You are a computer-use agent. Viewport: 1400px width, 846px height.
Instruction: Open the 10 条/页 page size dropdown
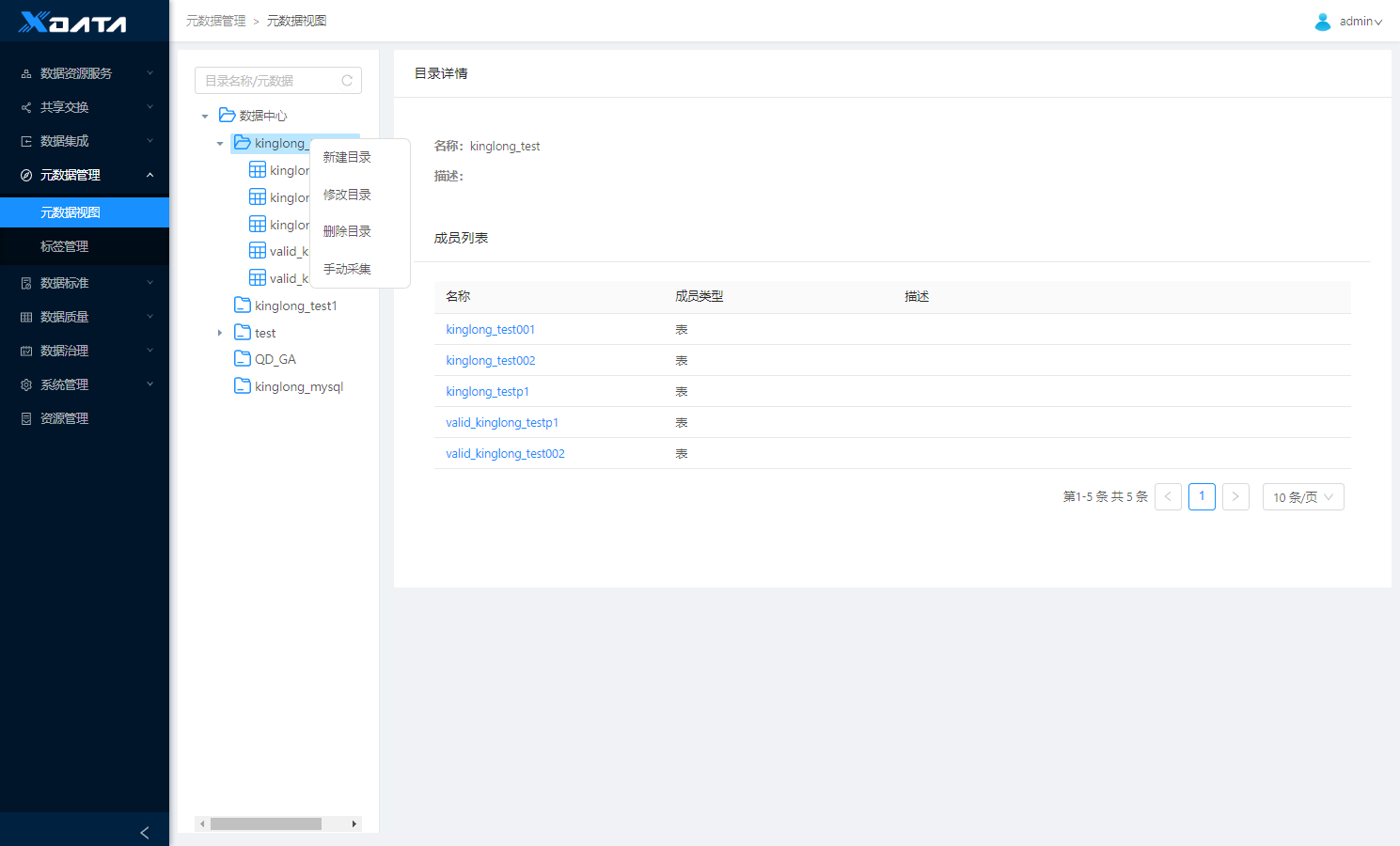click(1303, 497)
